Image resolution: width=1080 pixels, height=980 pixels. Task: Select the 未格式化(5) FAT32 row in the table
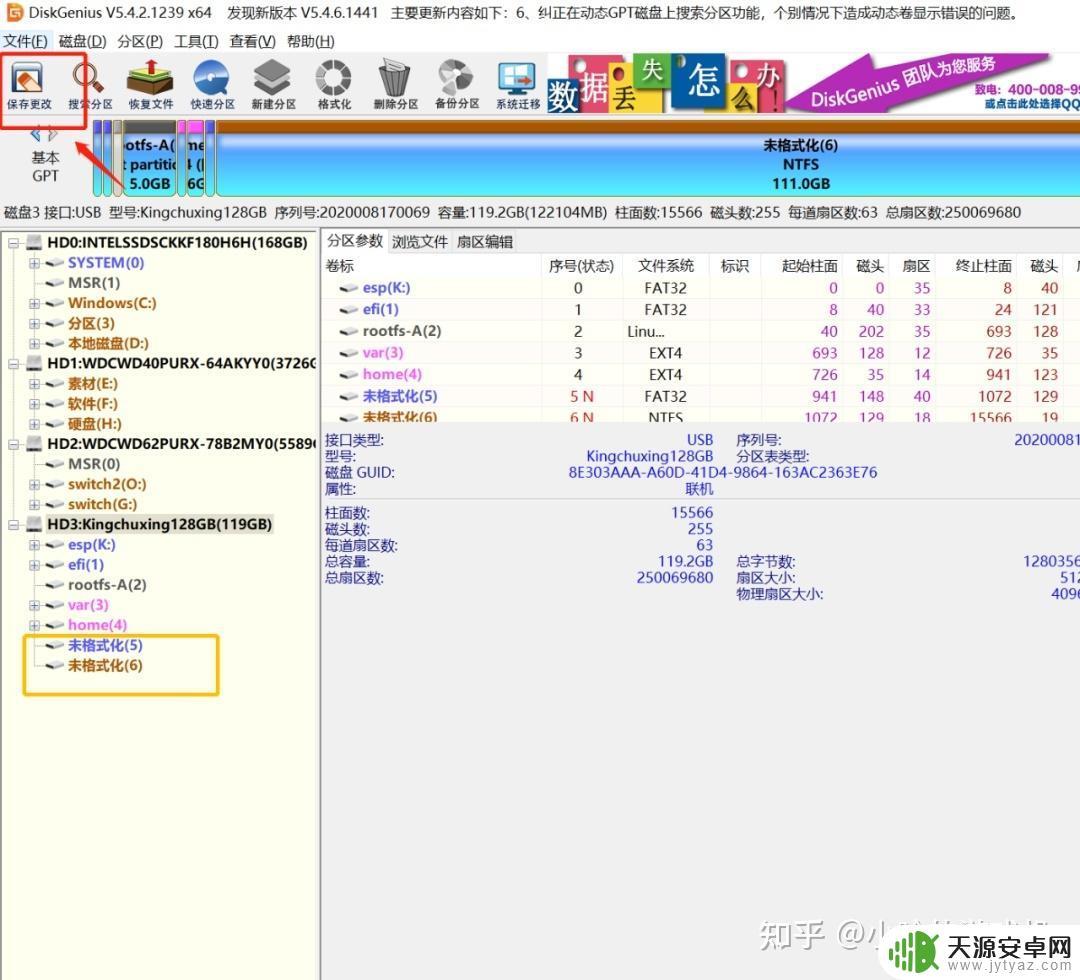pyautogui.click(x=699, y=396)
